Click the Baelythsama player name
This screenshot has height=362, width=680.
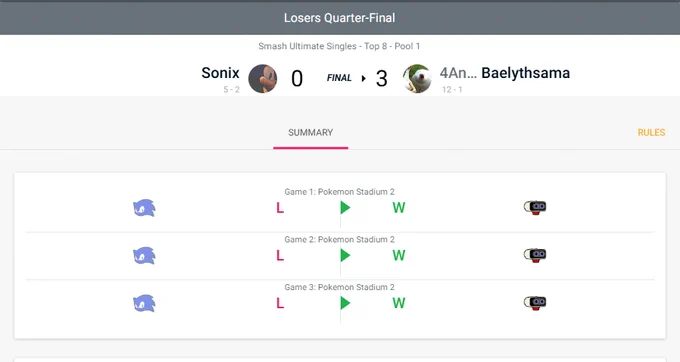tap(526, 73)
